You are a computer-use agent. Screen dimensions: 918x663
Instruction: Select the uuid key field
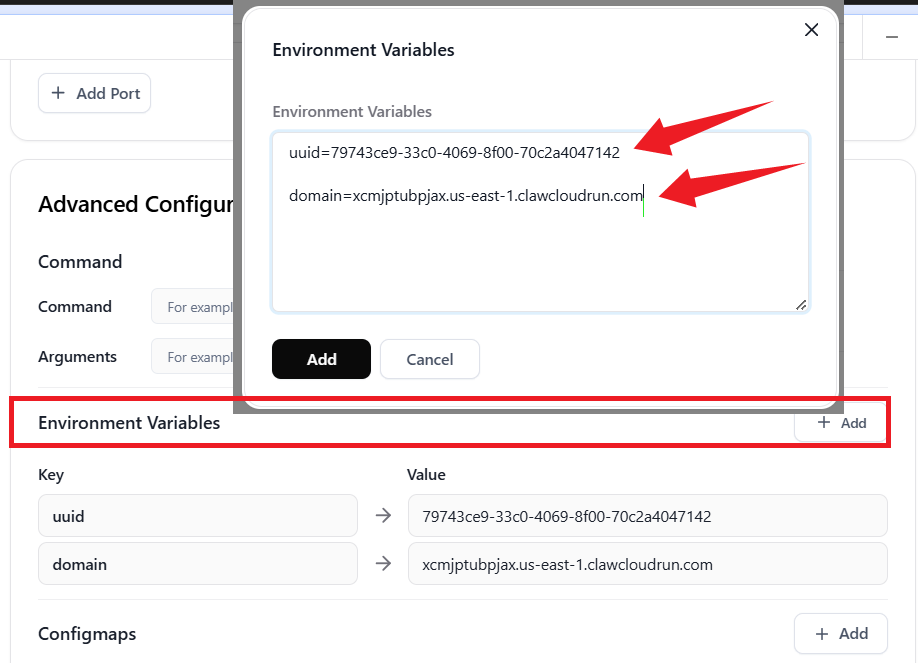tap(197, 516)
